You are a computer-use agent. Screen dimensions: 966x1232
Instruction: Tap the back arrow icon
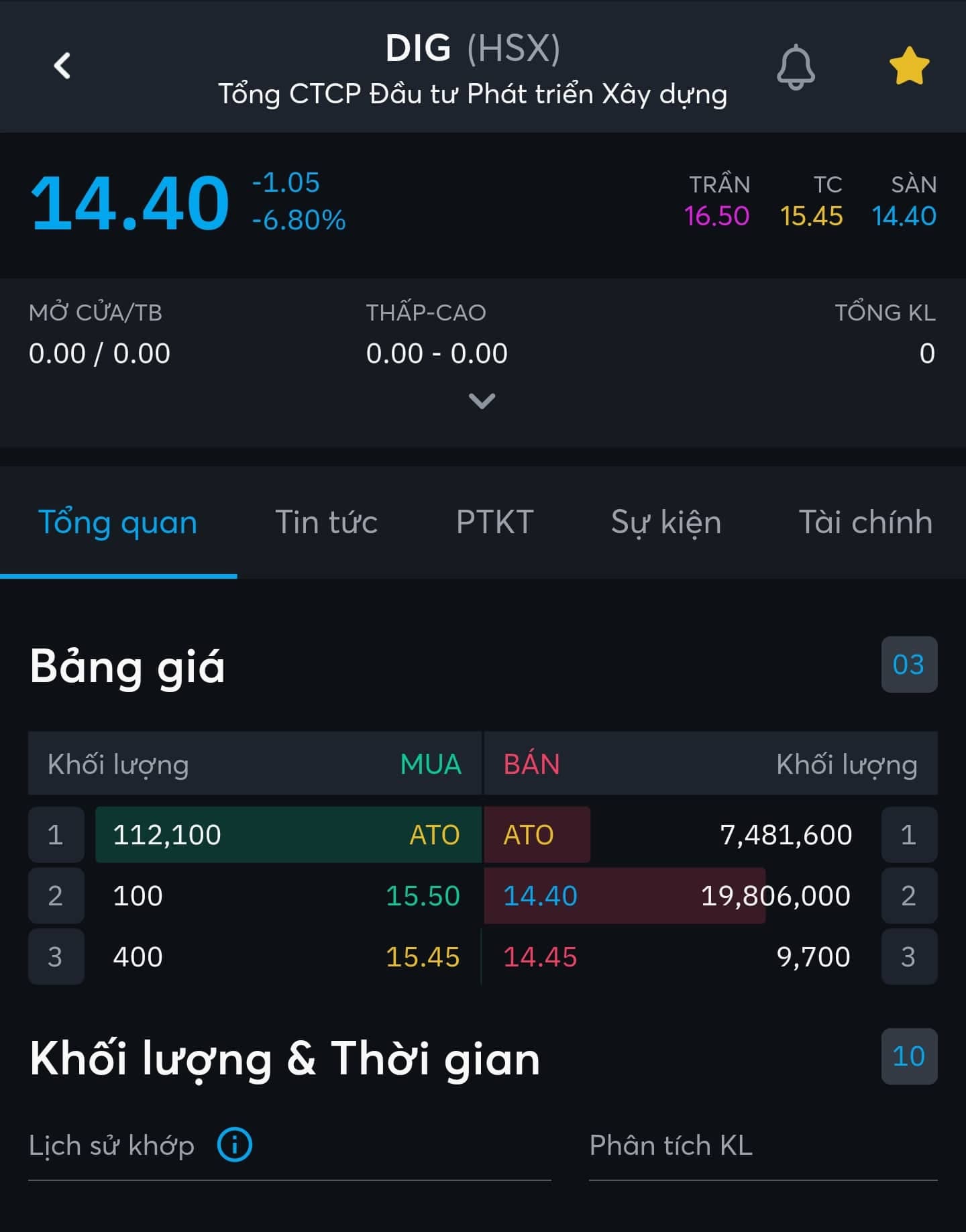coord(62,66)
